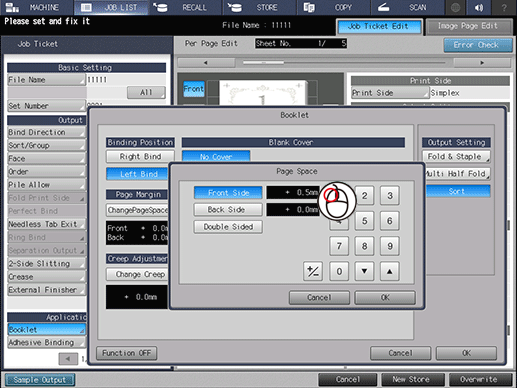
Task: Open Bind Direction setting
Action: (x=46, y=132)
